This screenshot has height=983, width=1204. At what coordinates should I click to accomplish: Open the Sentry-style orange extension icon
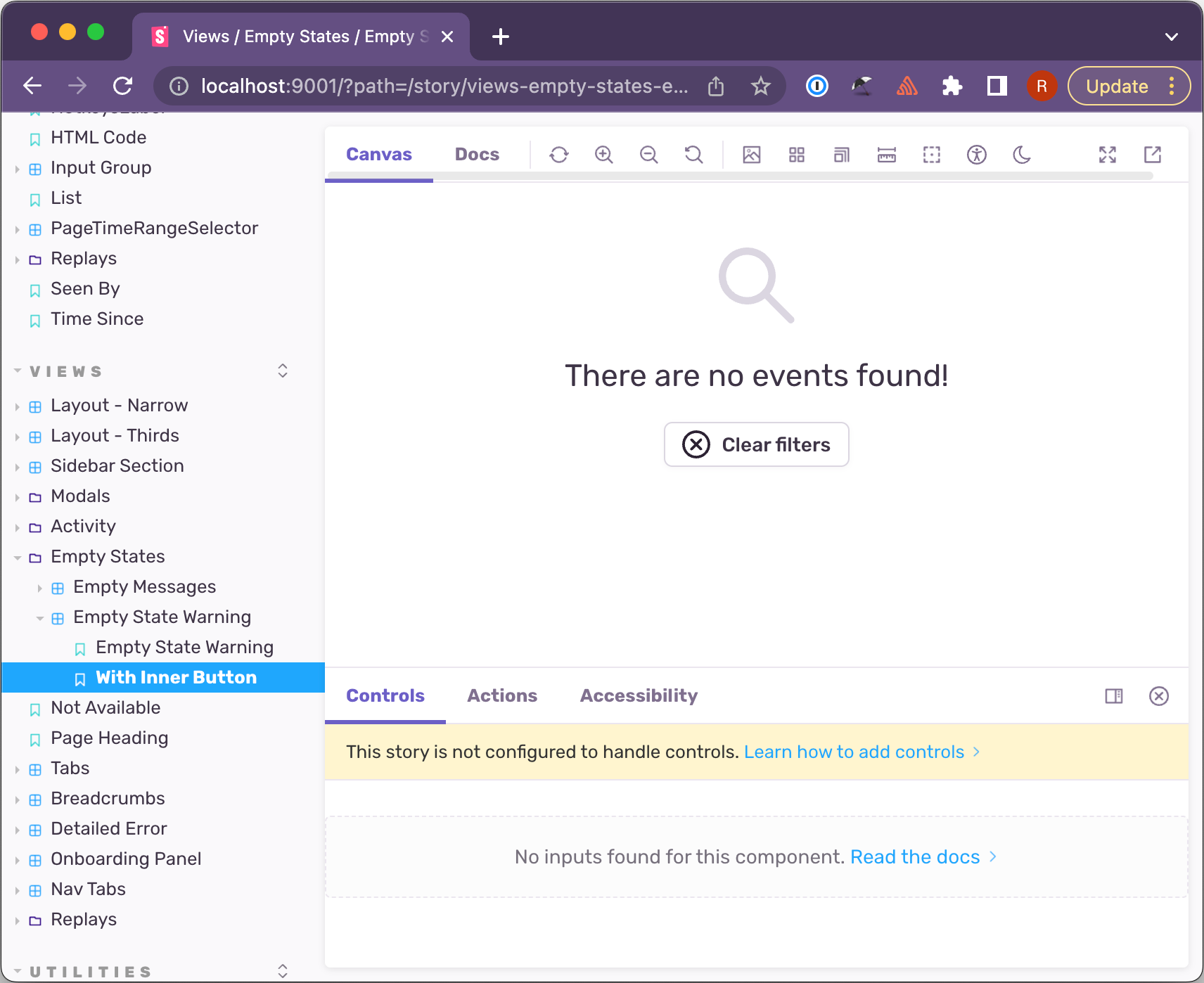[907, 86]
